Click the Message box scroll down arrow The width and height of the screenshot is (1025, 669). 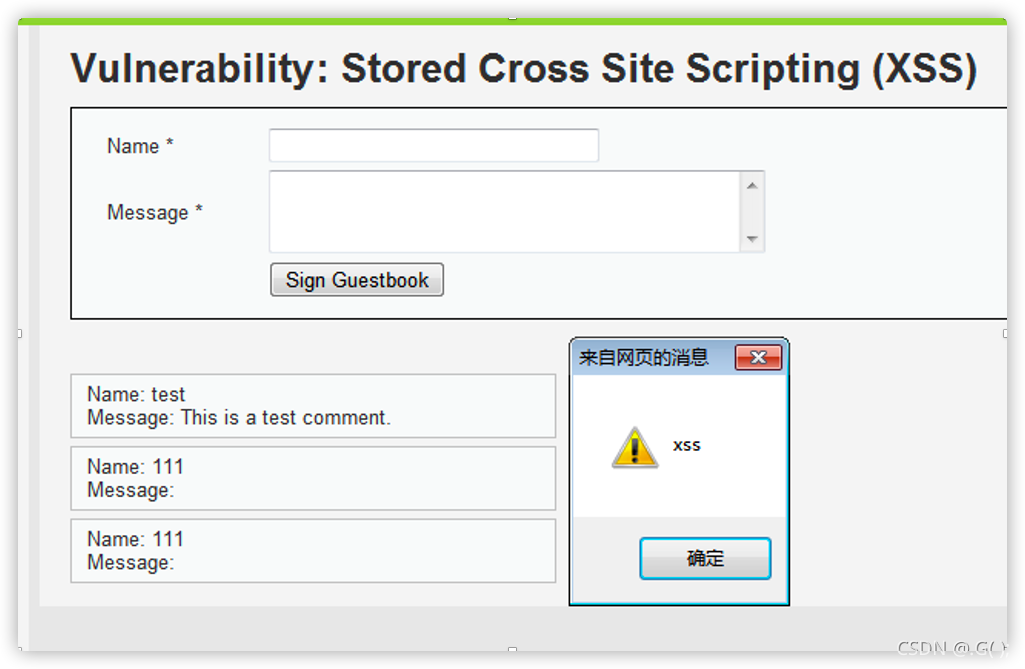tap(752, 239)
